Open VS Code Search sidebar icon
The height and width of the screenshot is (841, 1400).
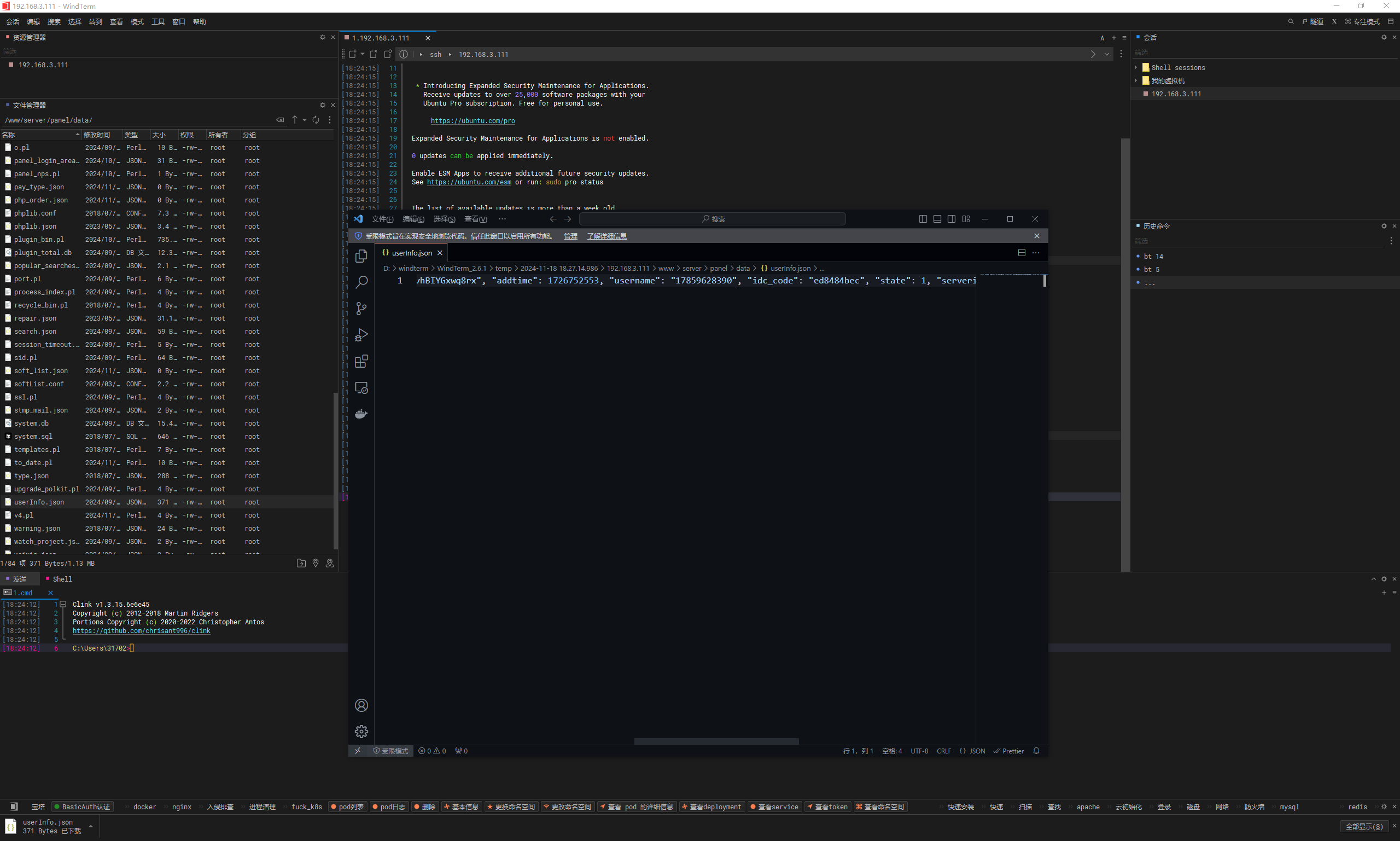(361, 282)
